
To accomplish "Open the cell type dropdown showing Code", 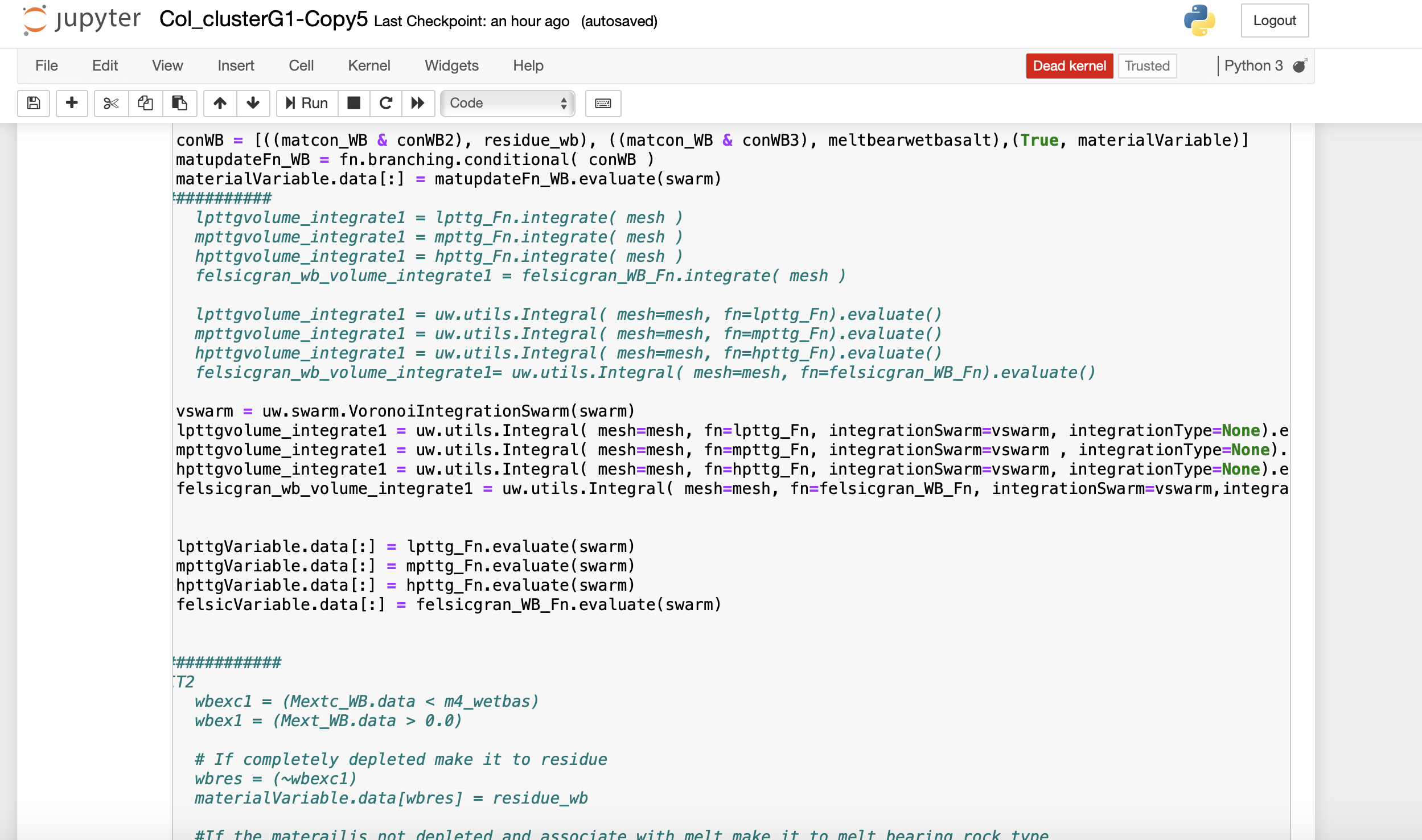I will coord(507,104).
